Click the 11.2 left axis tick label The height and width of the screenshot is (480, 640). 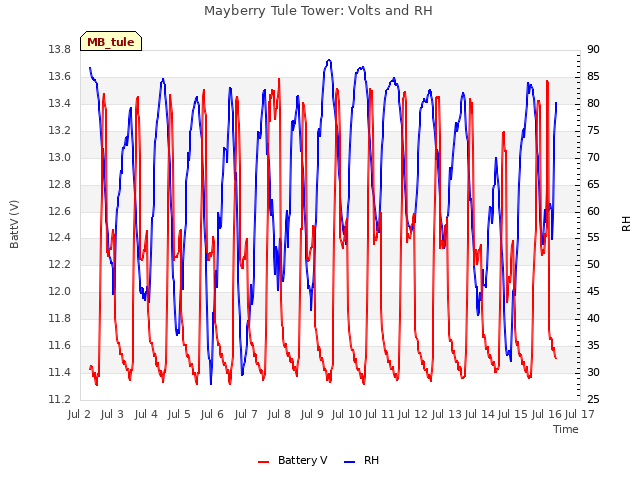(x=59, y=399)
